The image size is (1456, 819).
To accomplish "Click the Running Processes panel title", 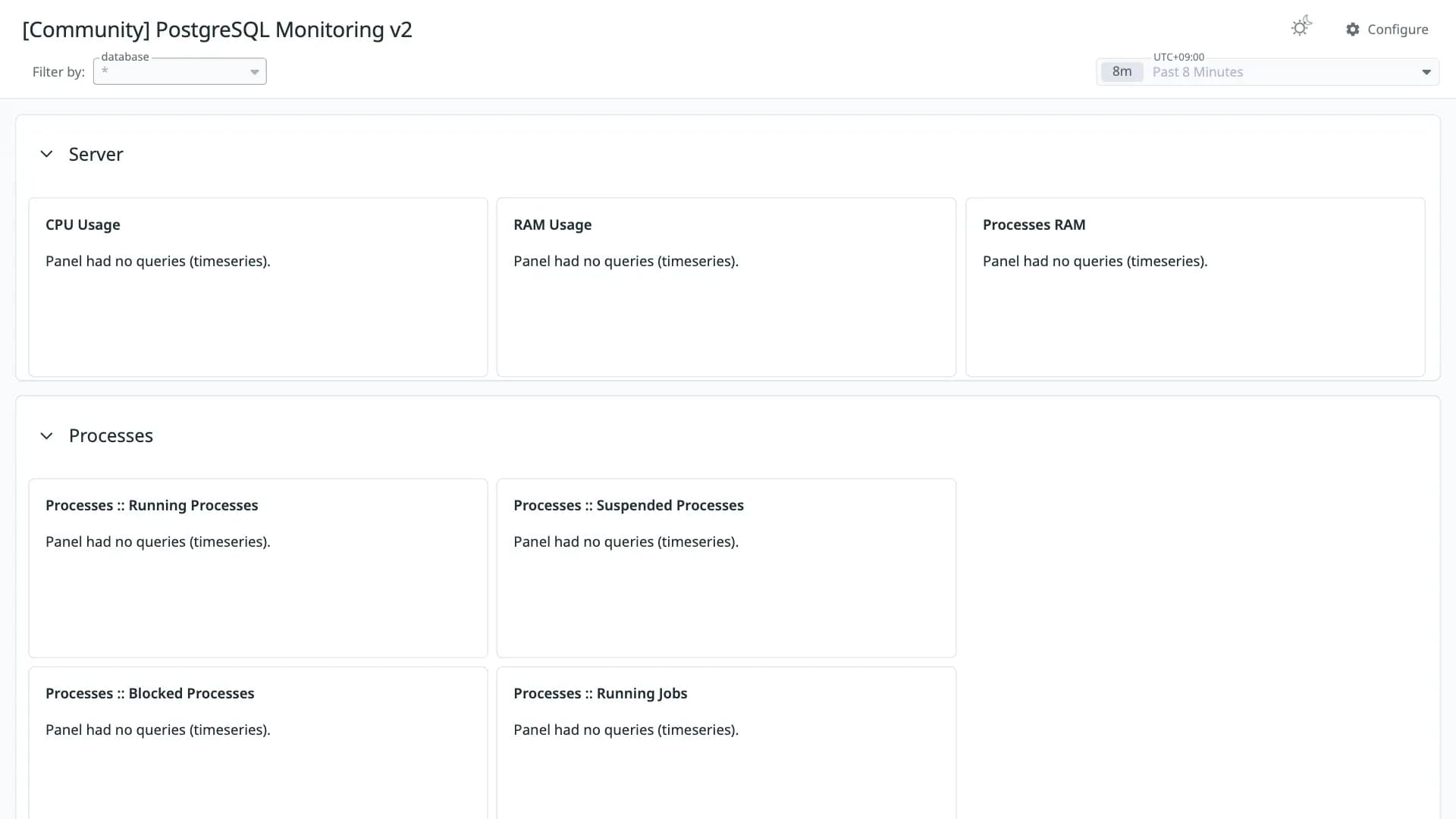I will (x=152, y=506).
